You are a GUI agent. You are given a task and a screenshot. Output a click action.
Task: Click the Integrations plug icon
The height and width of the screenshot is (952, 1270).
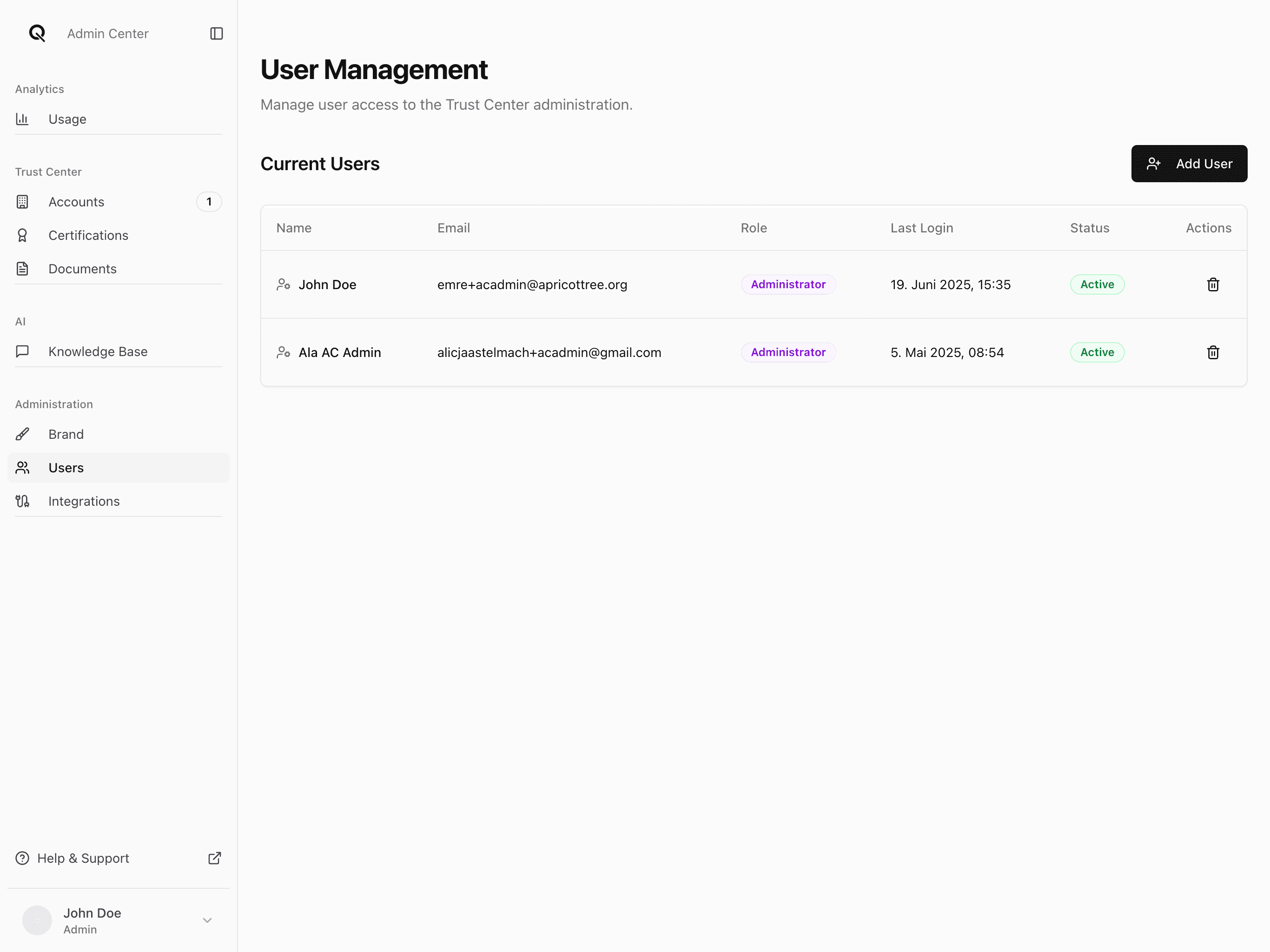click(x=22, y=501)
